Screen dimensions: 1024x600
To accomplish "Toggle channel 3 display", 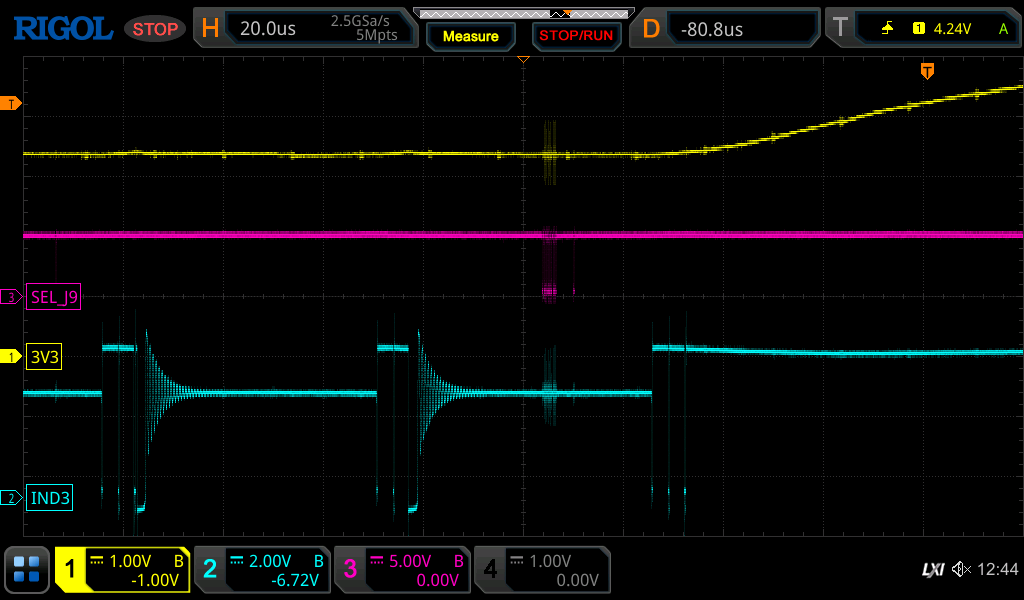I will point(402,570).
